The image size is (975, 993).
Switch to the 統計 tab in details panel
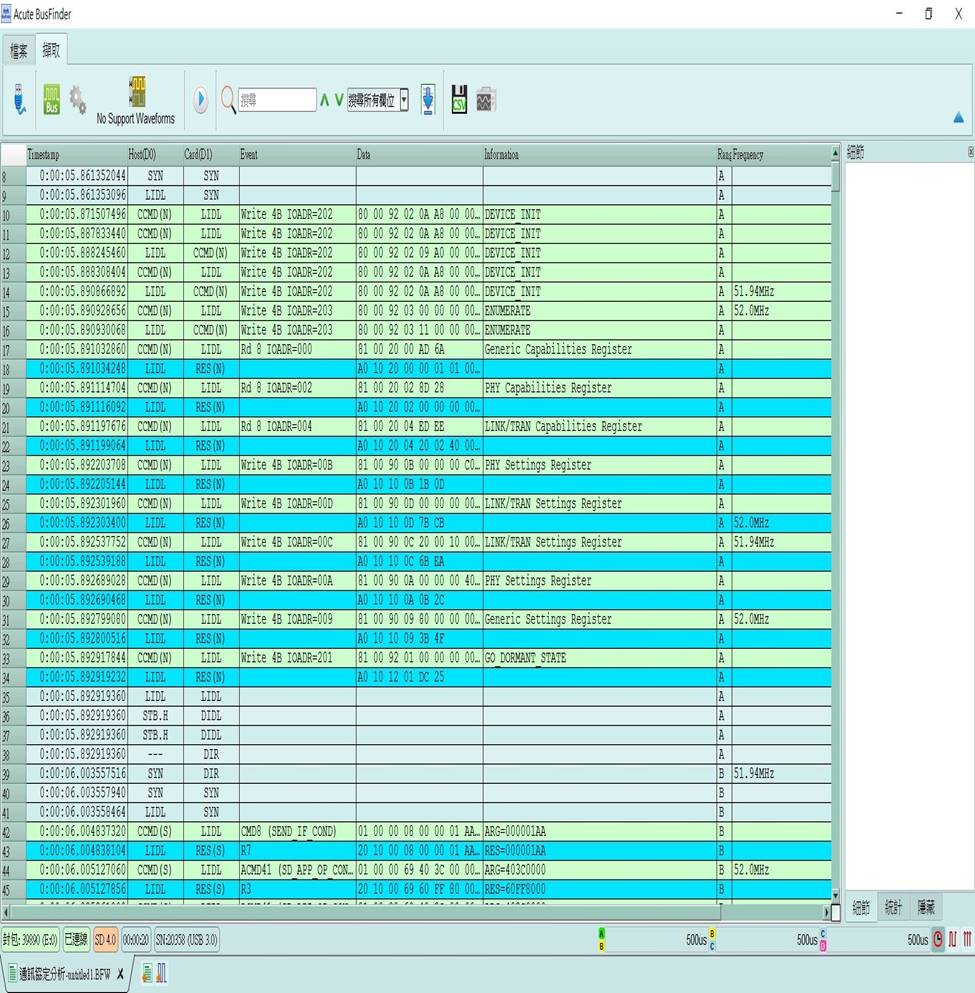(x=893, y=907)
